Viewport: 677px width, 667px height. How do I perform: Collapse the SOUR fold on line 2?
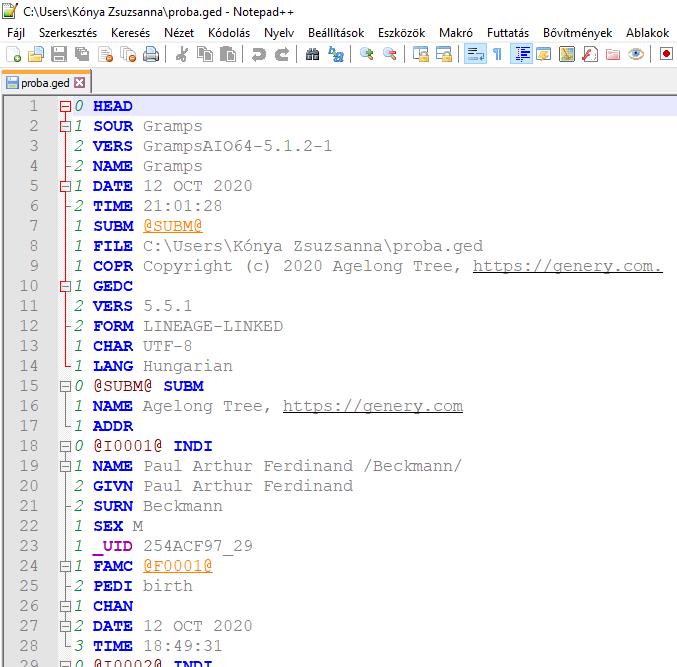pyautogui.click(x=65, y=126)
